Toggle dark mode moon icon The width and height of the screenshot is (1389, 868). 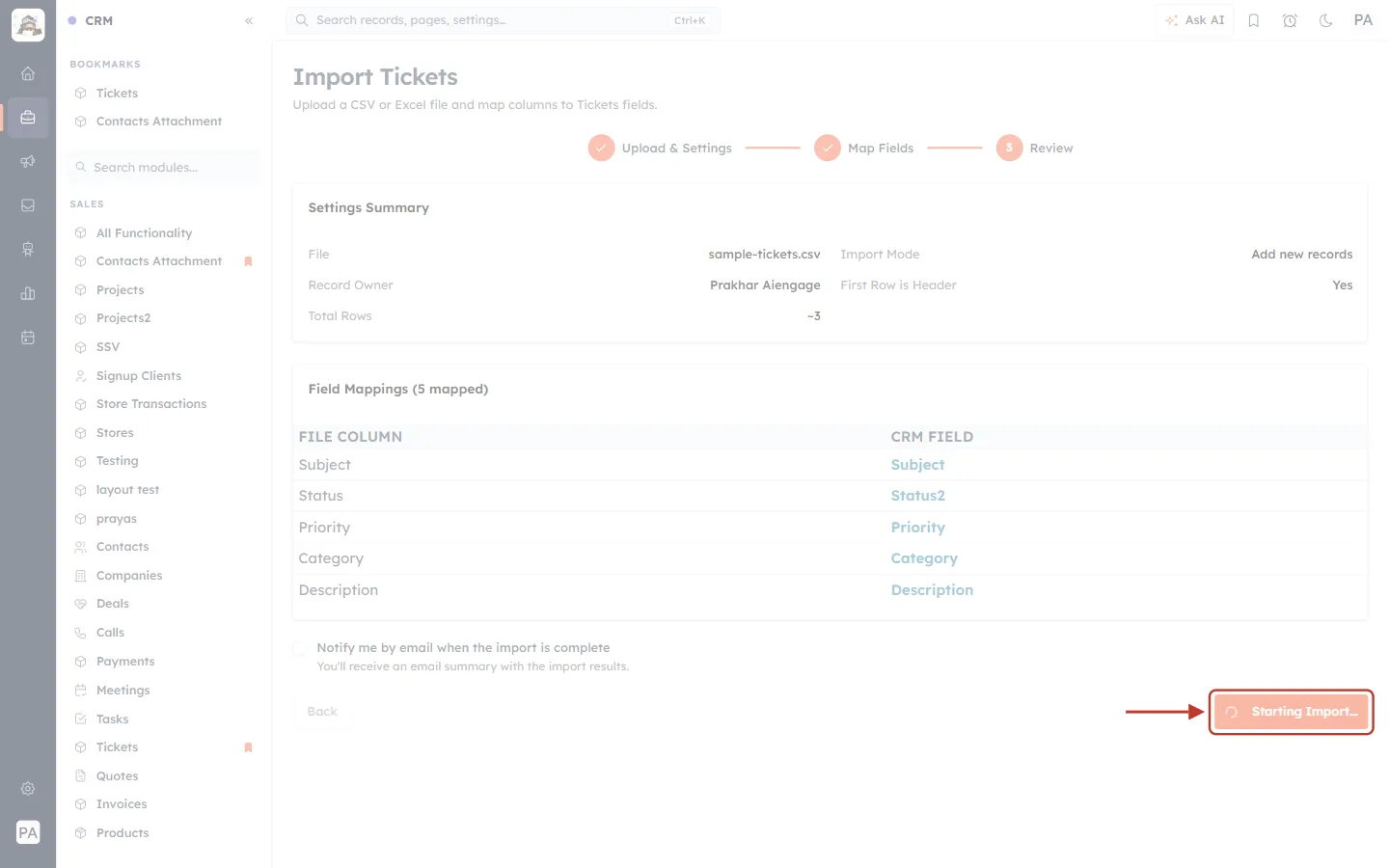click(1326, 20)
